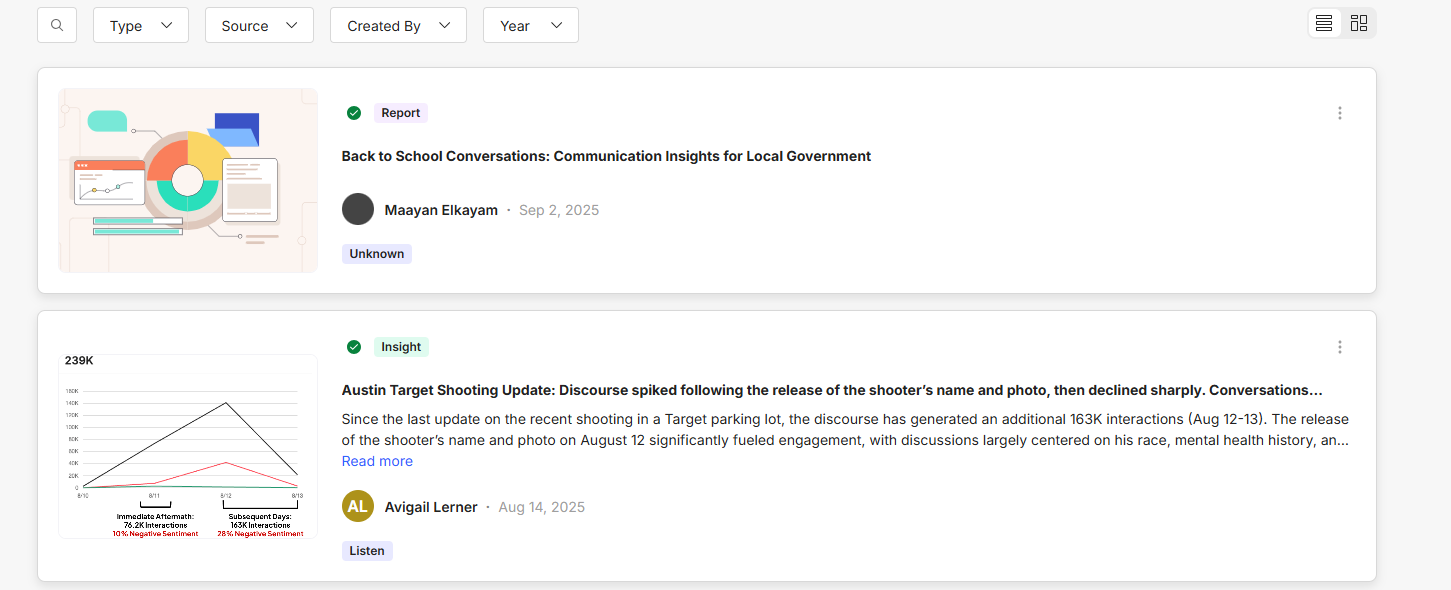Open the 239K line chart thumbnail

[188, 446]
